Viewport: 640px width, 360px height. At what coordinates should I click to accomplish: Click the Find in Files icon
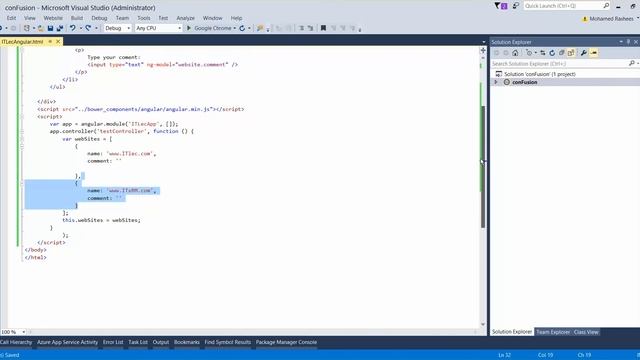(260, 28)
